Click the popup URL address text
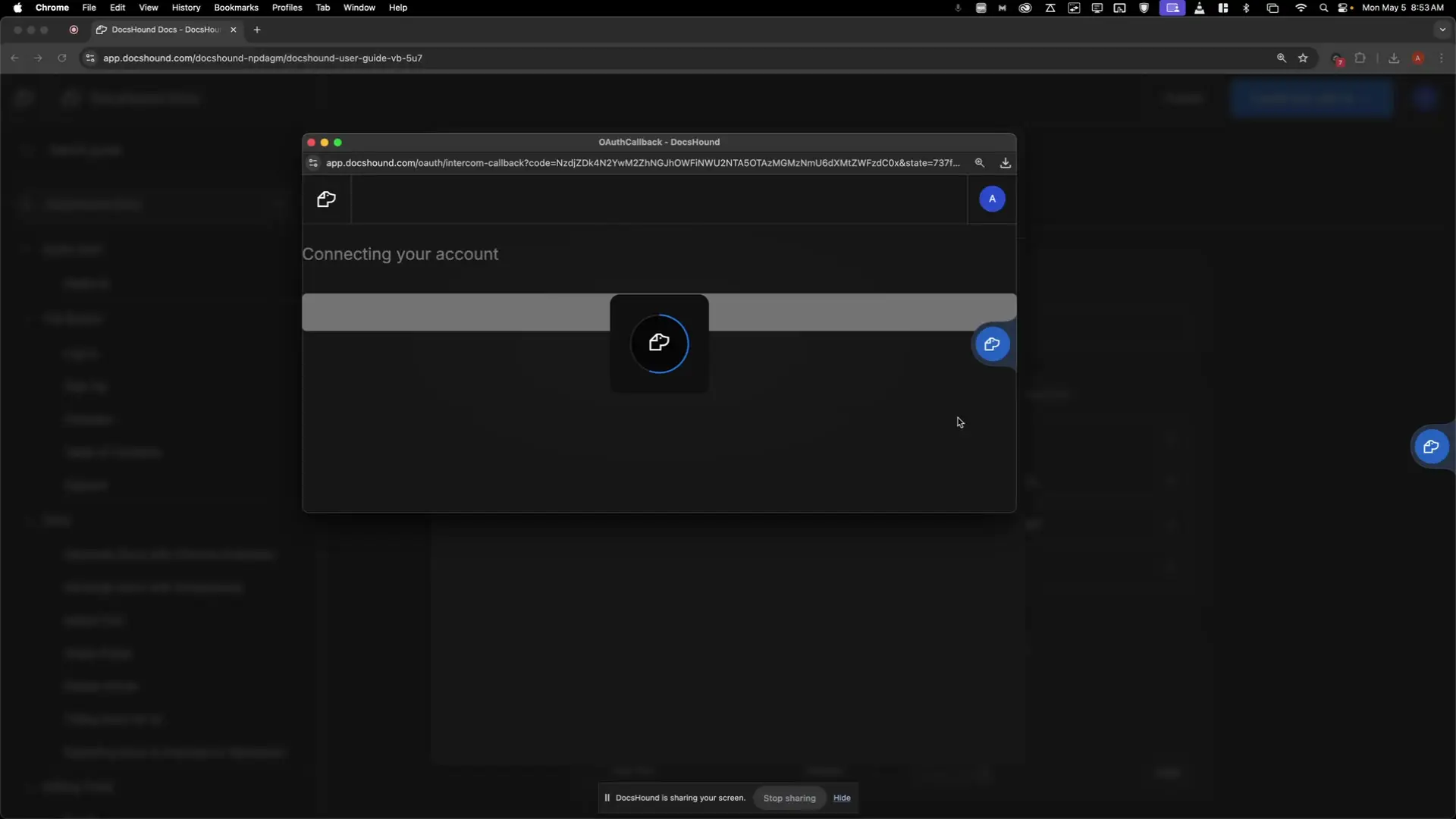This screenshot has height=819, width=1456. pyautogui.click(x=642, y=163)
